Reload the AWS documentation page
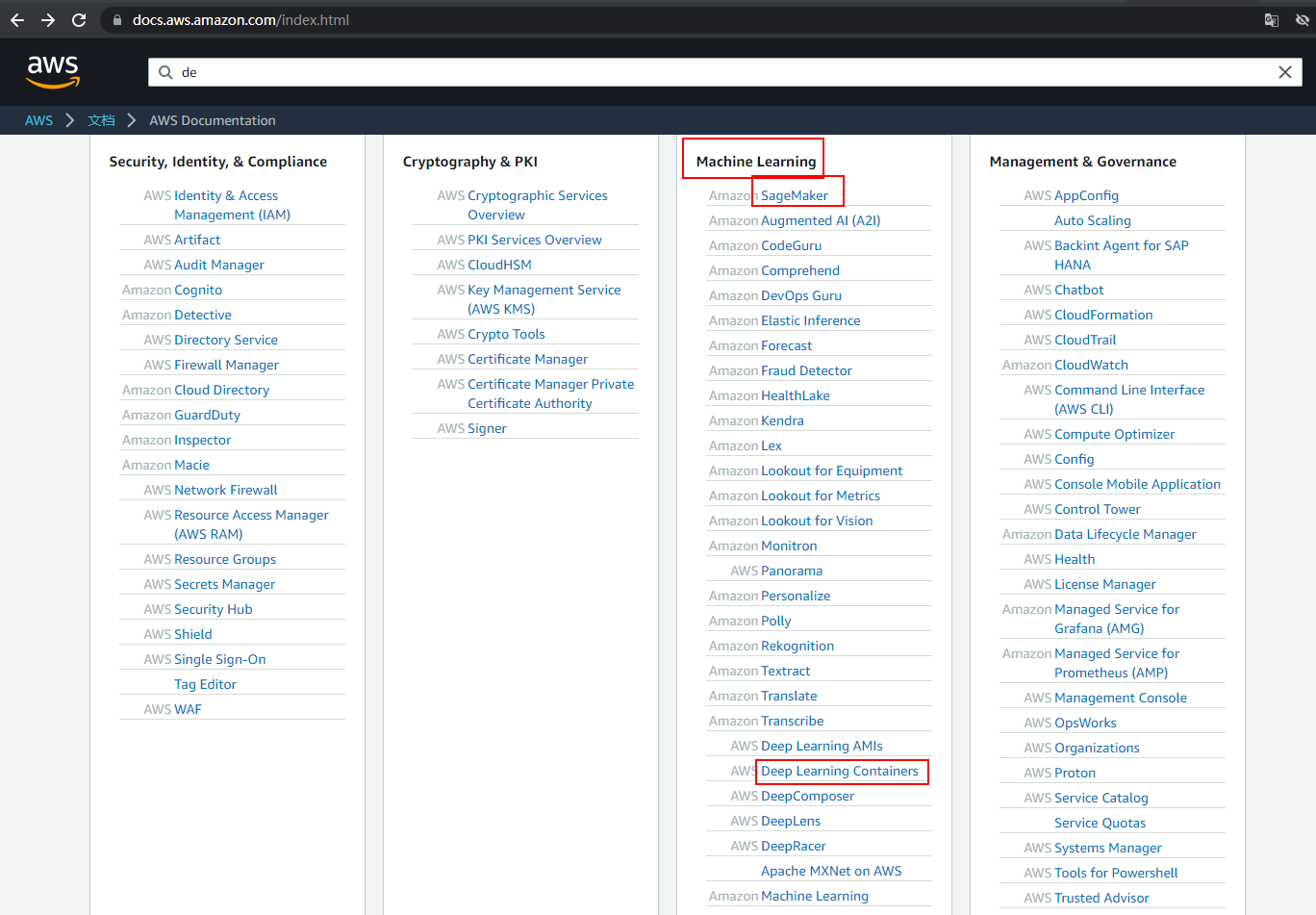 click(79, 19)
